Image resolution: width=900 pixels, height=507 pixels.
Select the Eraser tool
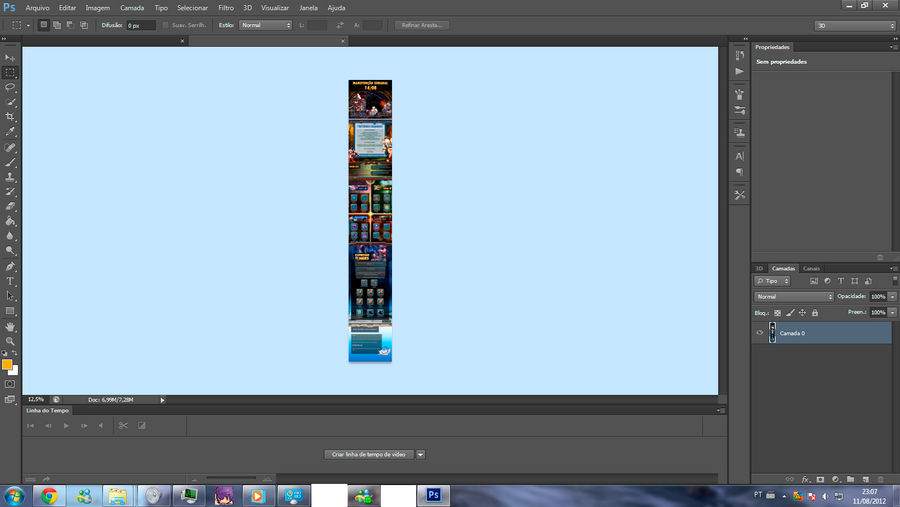coord(10,206)
